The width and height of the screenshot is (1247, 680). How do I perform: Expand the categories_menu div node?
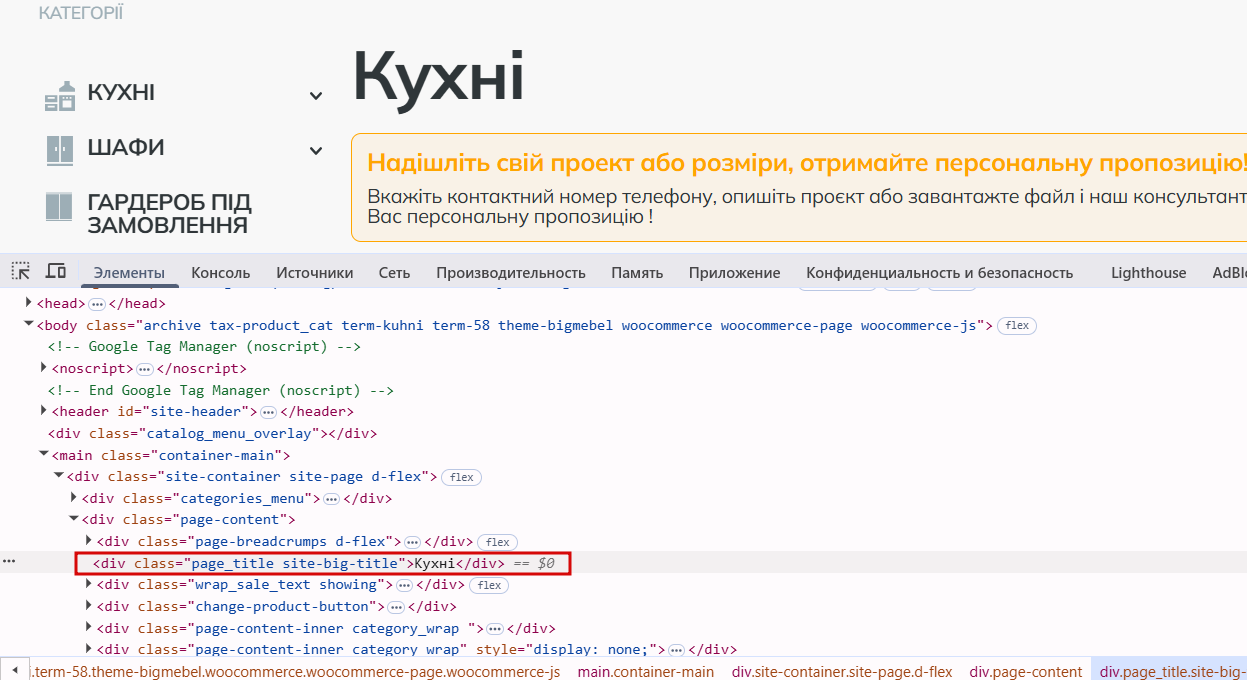[x=74, y=498]
